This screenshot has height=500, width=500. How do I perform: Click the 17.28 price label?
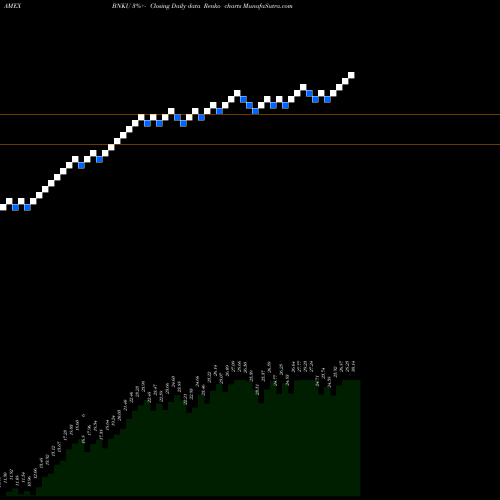coord(65,435)
